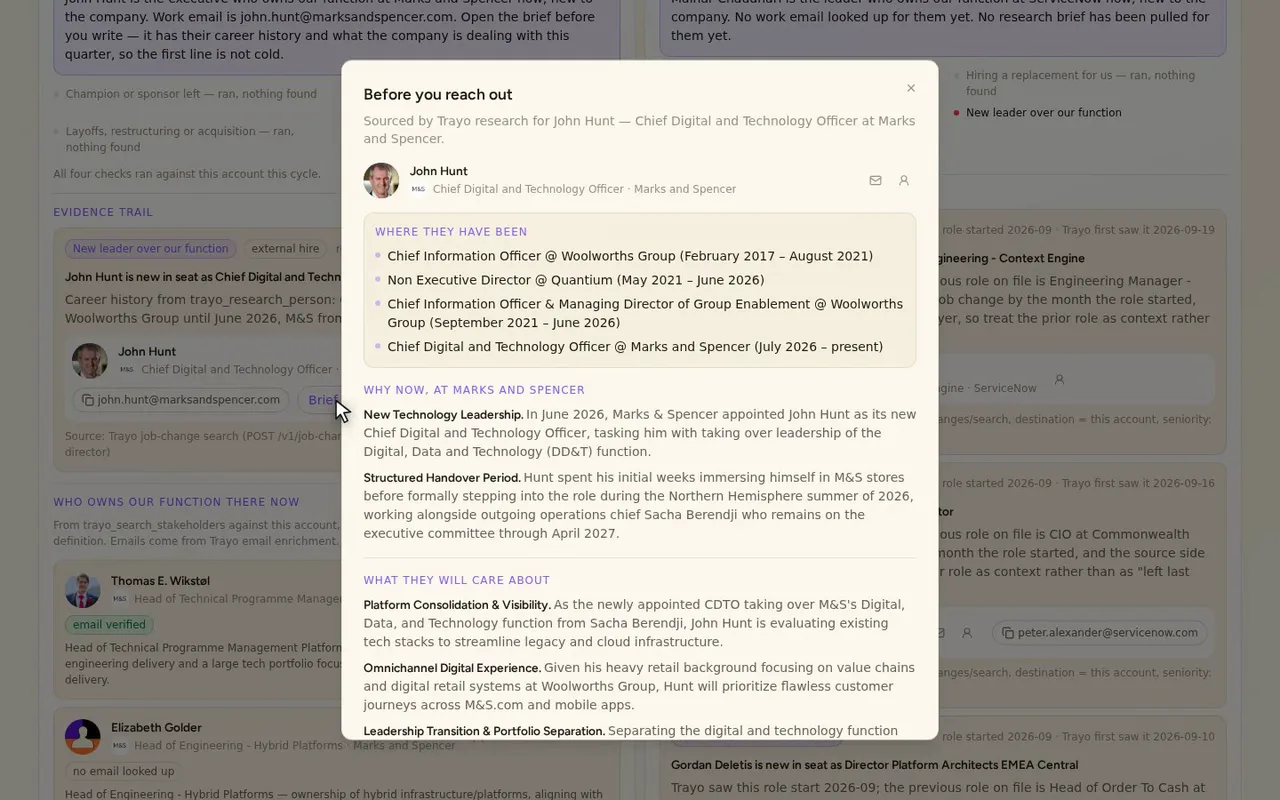
Task: Click the 'email verified' badge
Action: point(109,625)
